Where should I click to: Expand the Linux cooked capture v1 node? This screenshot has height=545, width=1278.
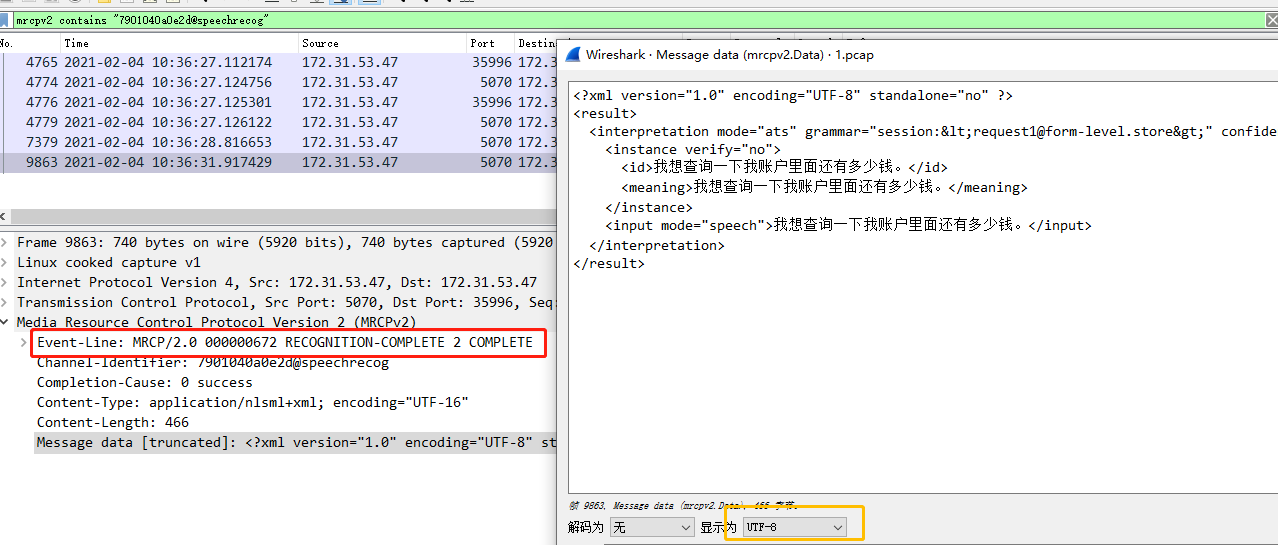tap(7, 263)
